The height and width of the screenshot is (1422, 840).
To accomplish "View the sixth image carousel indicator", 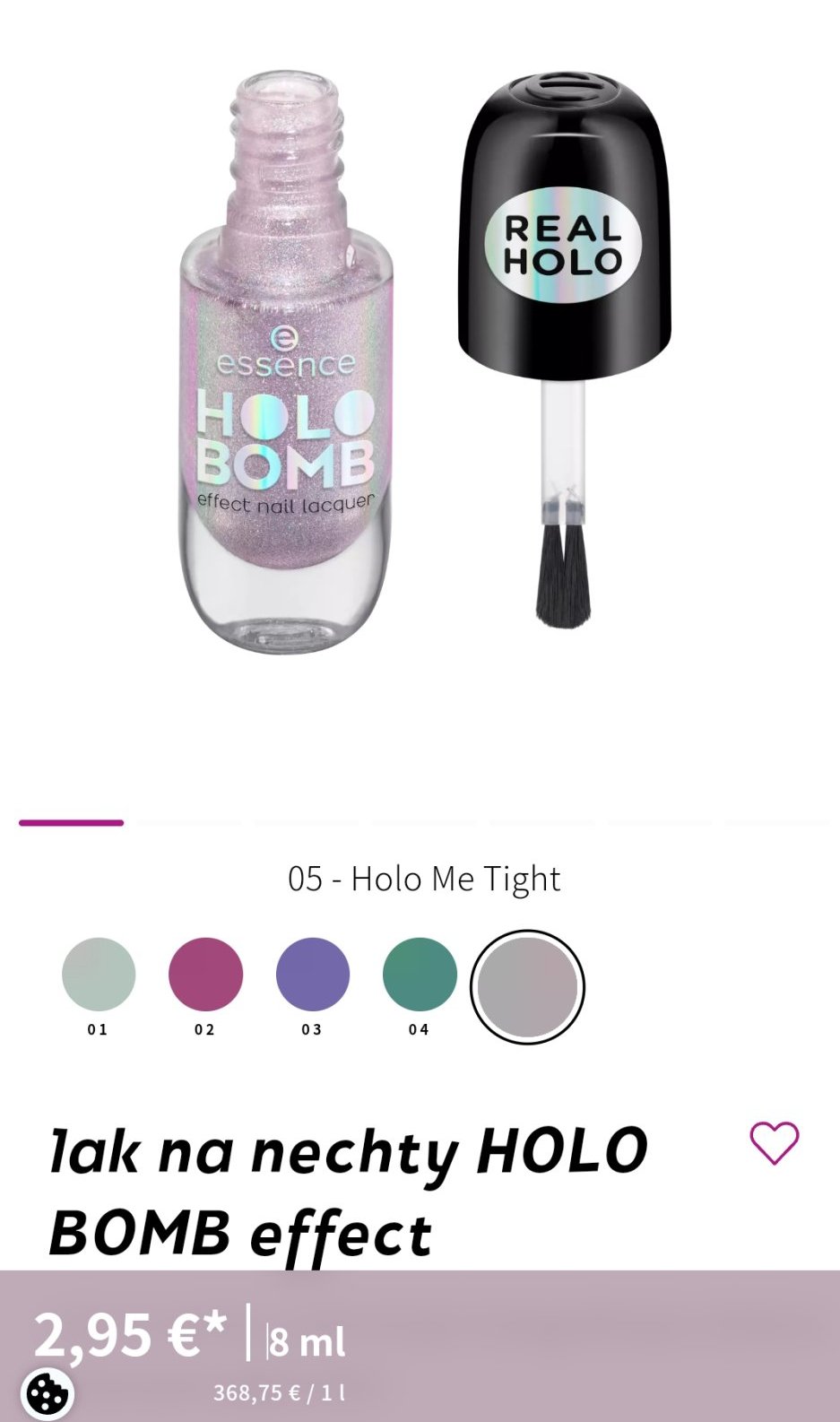I will pos(659,822).
